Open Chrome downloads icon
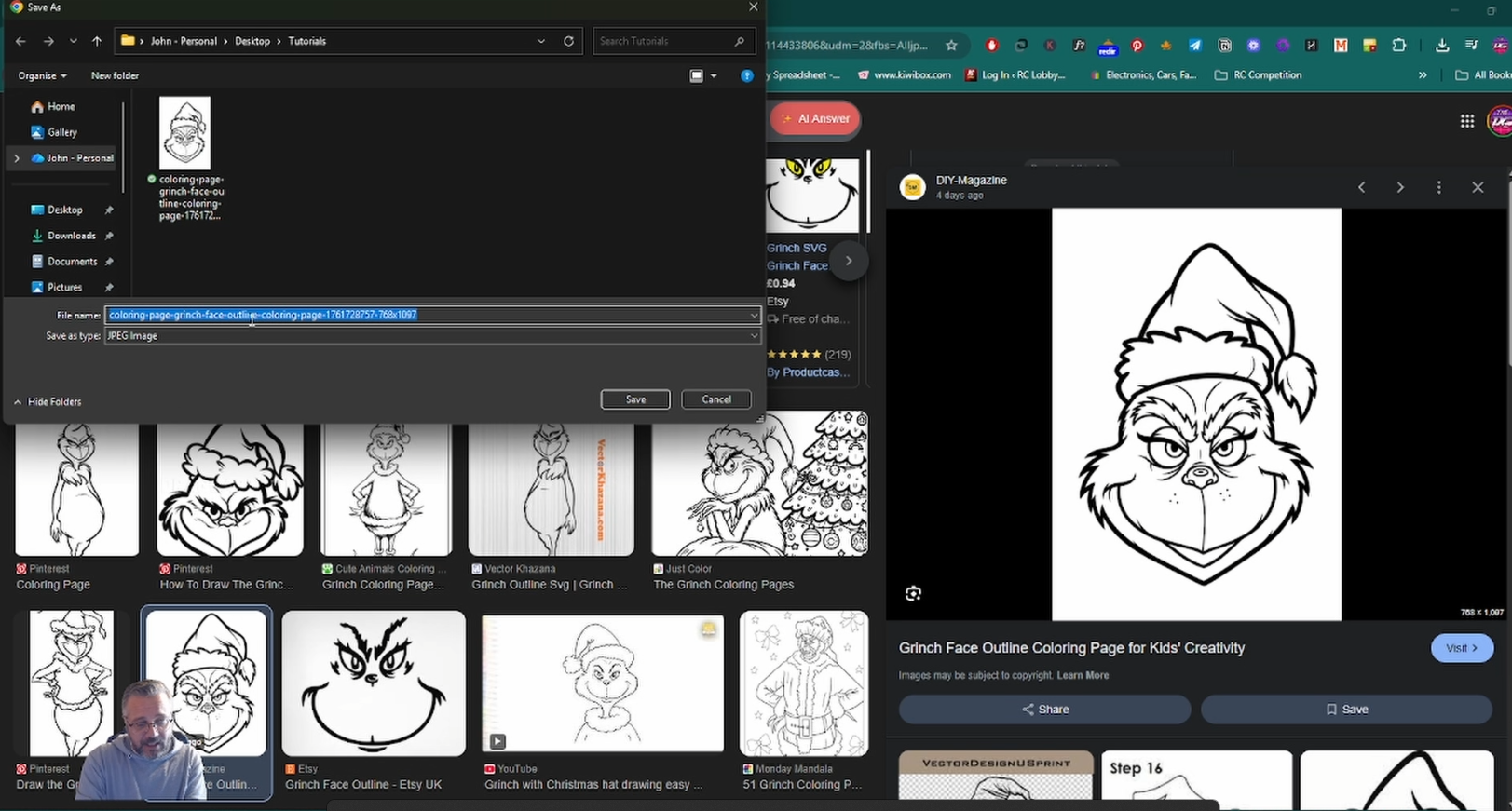The width and height of the screenshot is (1512, 811). click(1442, 46)
